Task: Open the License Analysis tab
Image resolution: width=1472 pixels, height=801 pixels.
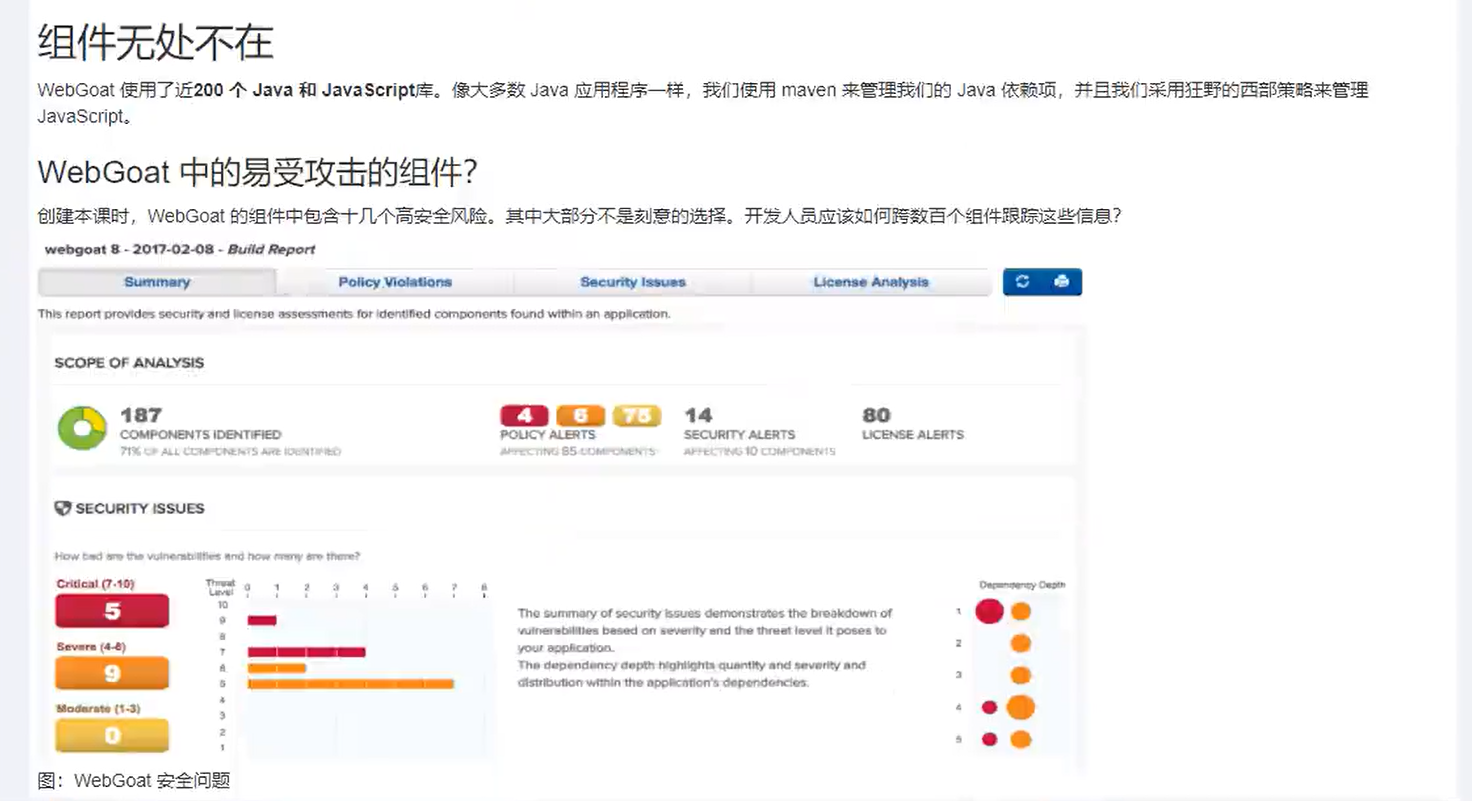Action: click(x=871, y=282)
